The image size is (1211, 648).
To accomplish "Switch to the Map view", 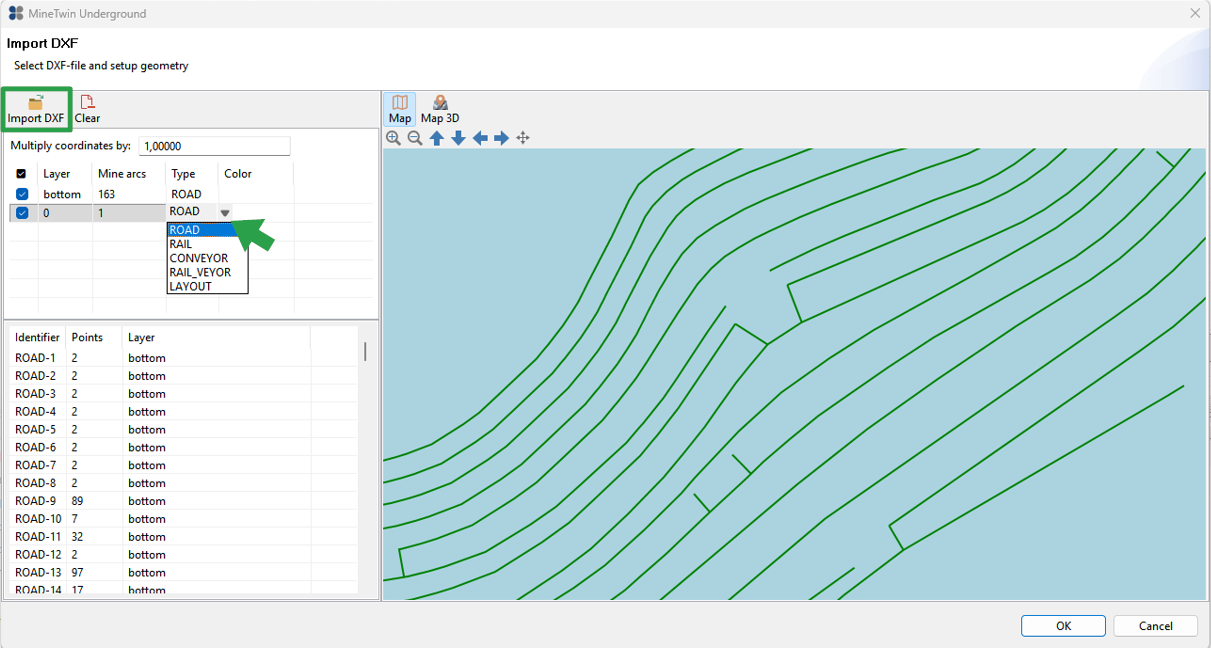I will tap(400, 110).
